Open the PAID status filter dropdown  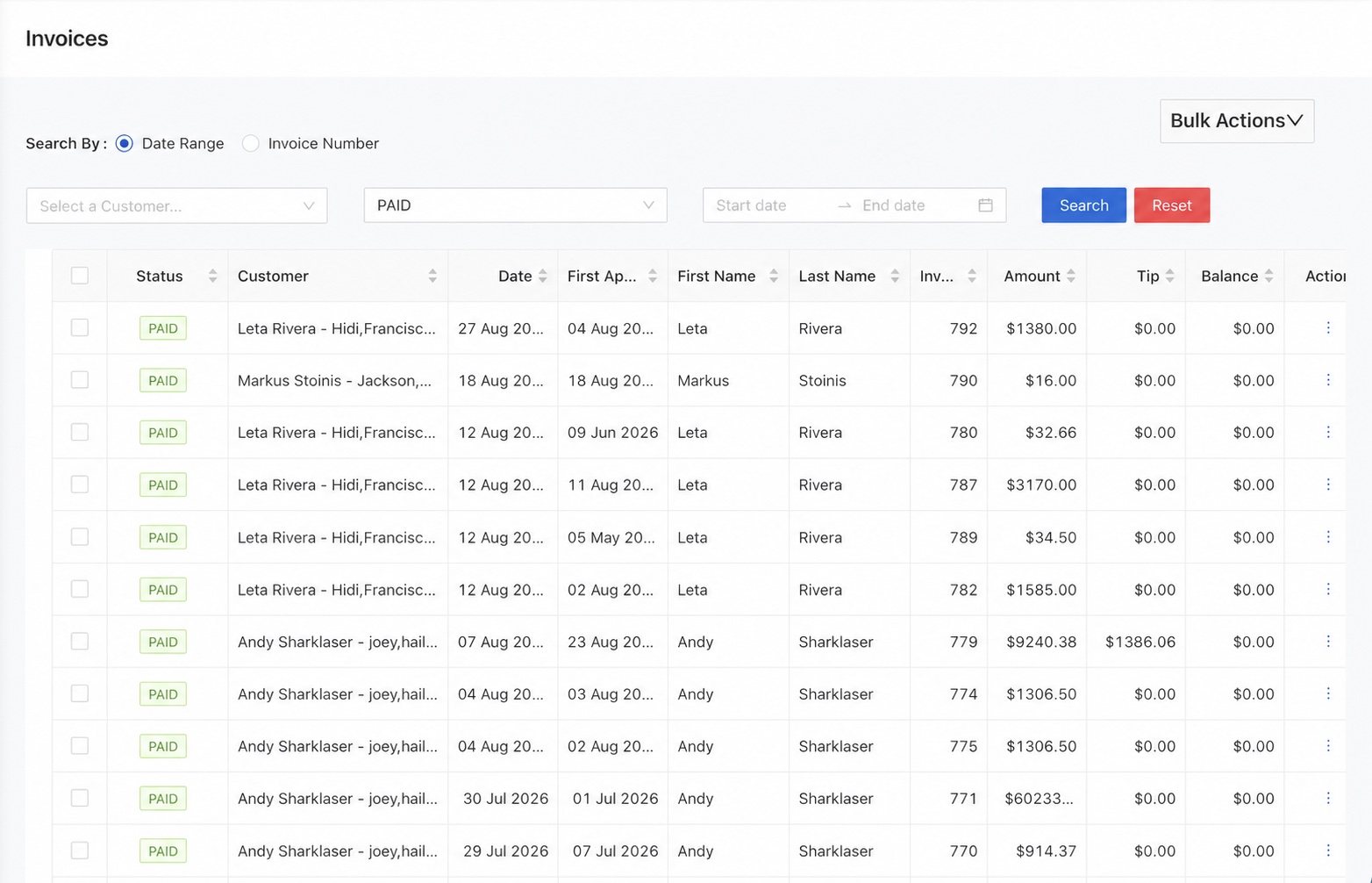pos(516,205)
